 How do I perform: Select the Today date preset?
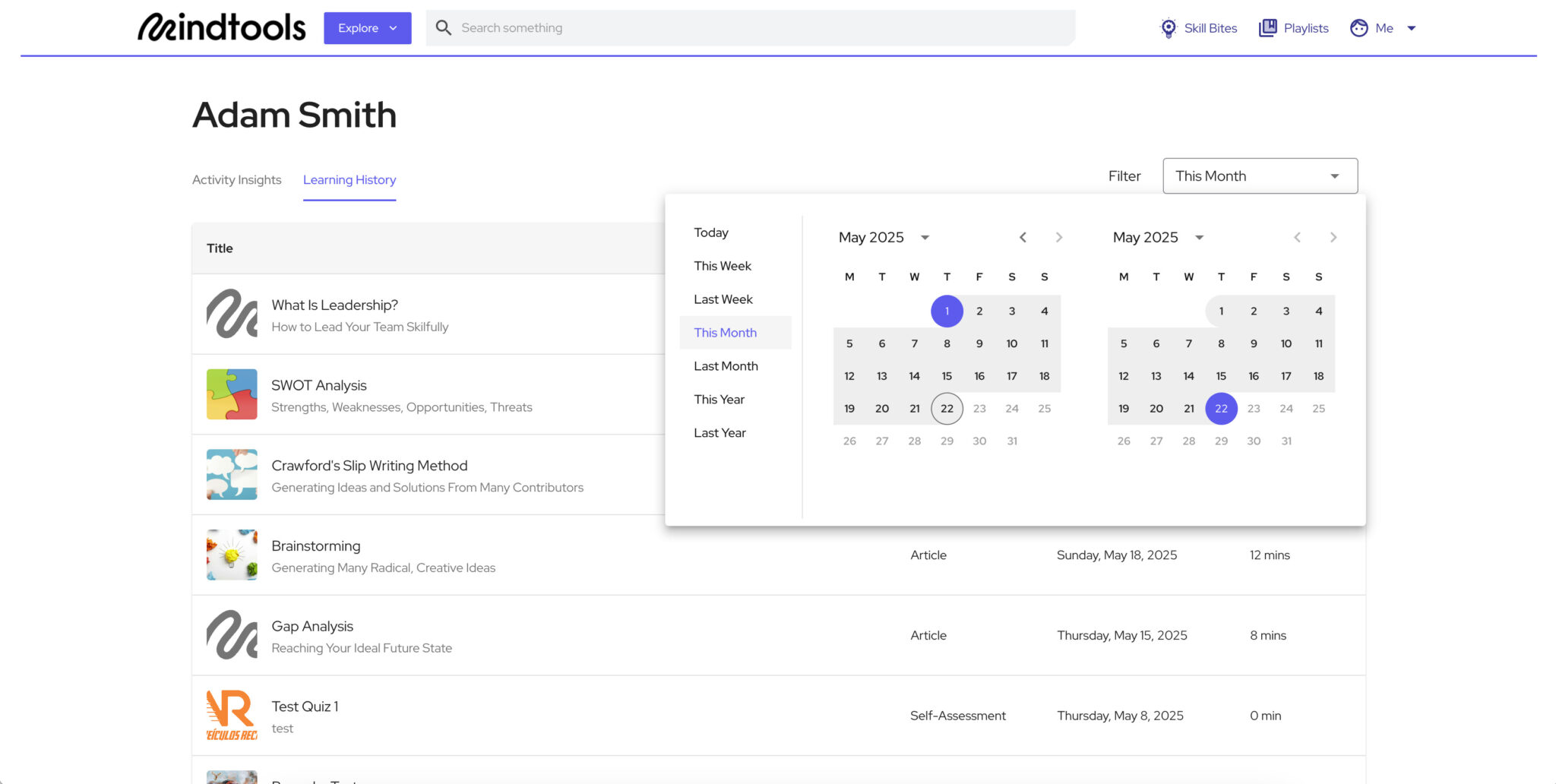[x=710, y=232]
